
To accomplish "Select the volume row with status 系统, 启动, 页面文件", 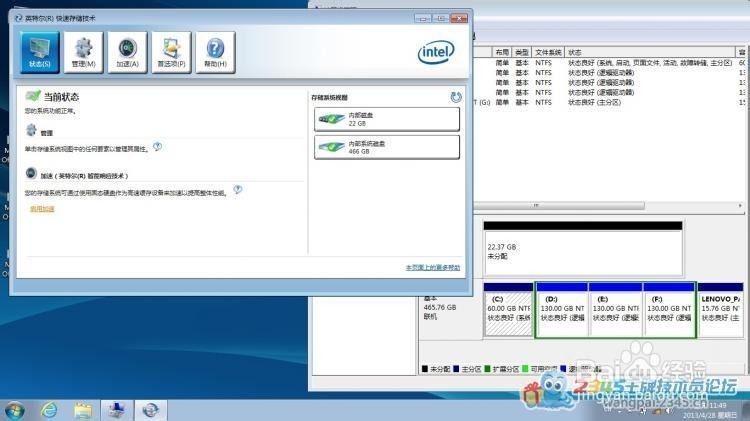I will [x=609, y=63].
